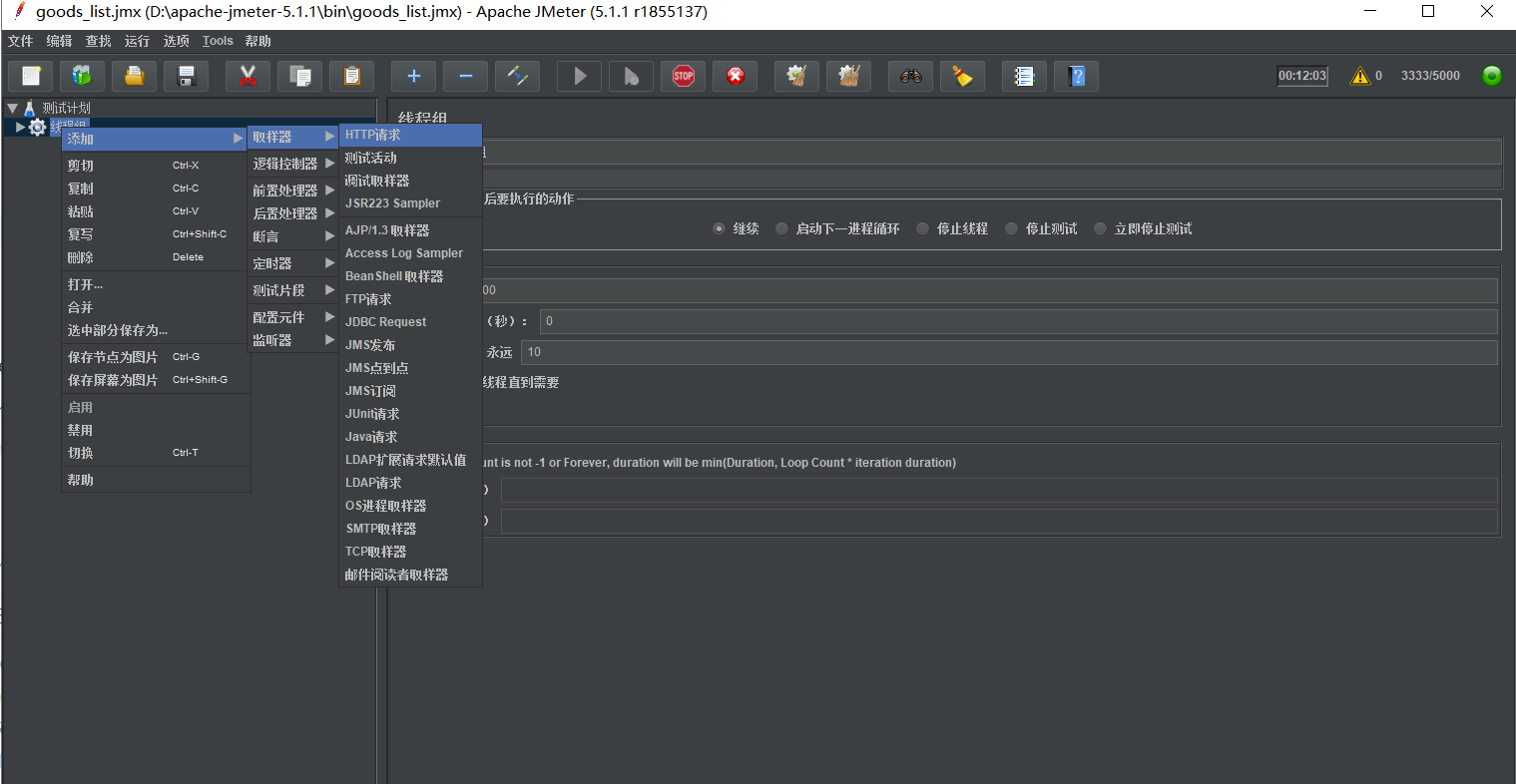1516x784 pixels.
Task: Expand the 断言 submenu
Action: [x=293, y=236]
